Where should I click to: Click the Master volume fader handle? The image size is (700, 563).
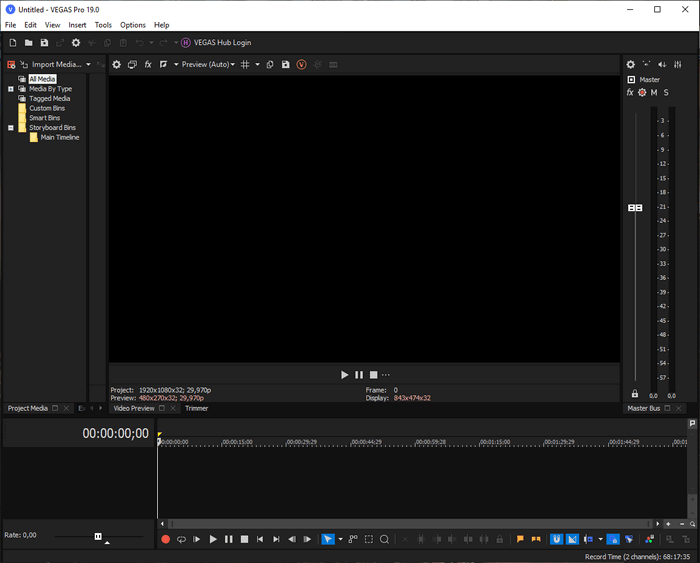(635, 207)
